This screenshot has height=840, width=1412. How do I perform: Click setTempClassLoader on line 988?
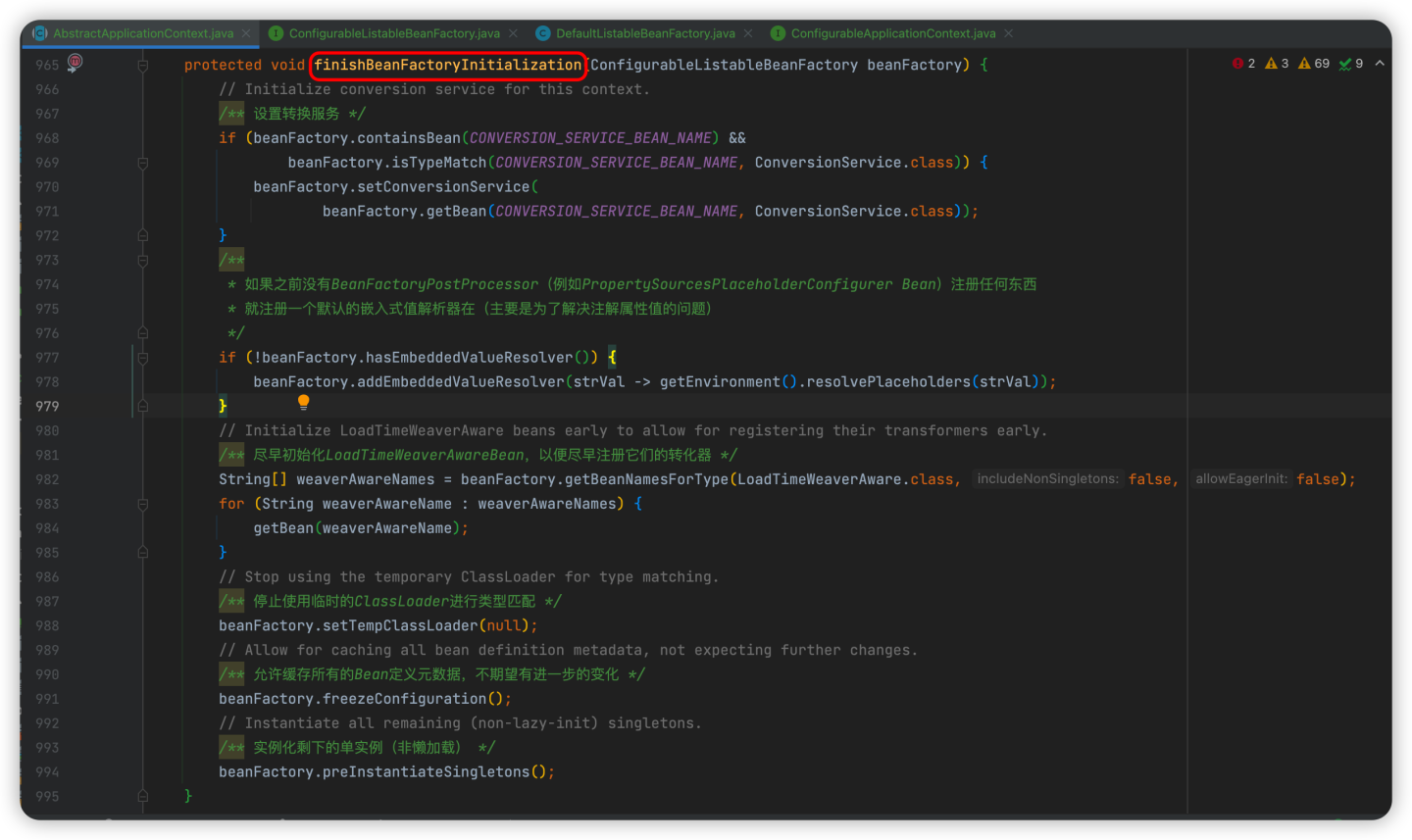400,625
